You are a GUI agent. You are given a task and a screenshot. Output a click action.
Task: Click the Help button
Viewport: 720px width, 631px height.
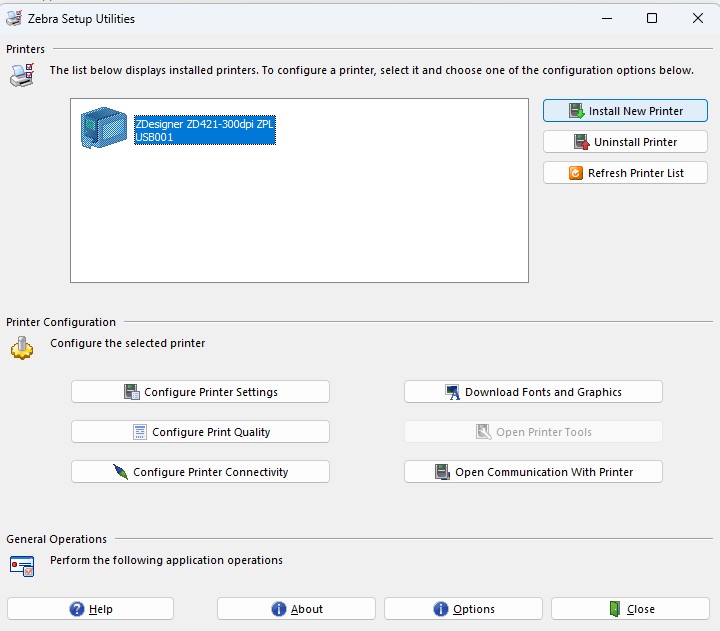tap(90, 609)
